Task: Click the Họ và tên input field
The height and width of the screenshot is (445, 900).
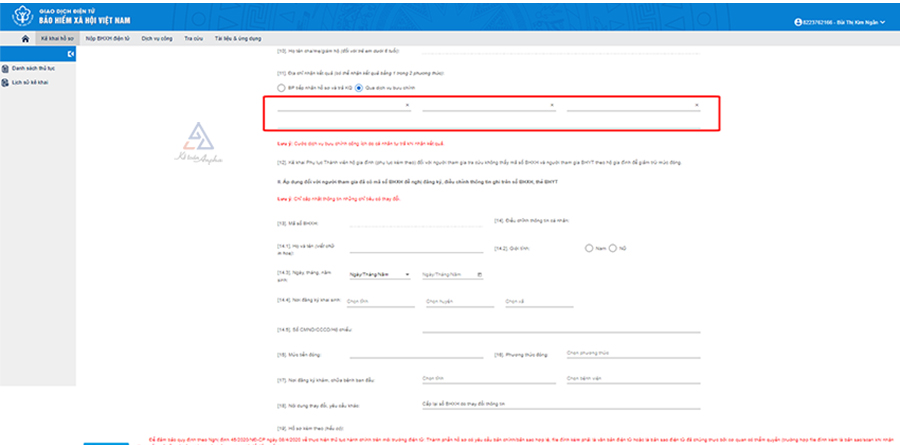Action: point(415,248)
